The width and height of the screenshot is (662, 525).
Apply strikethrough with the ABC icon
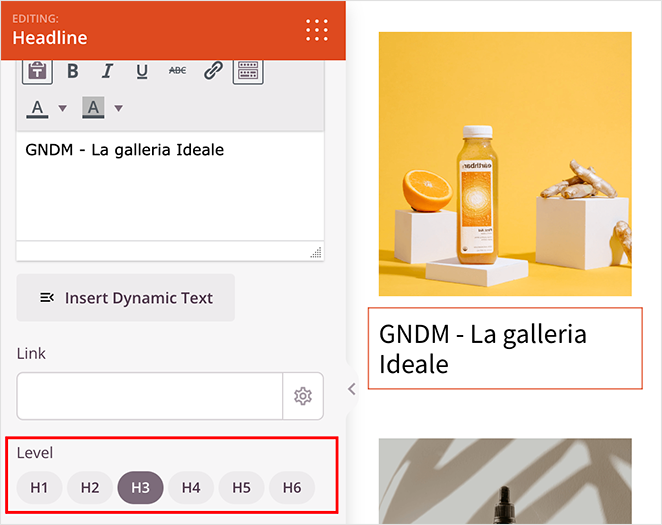click(177, 71)
